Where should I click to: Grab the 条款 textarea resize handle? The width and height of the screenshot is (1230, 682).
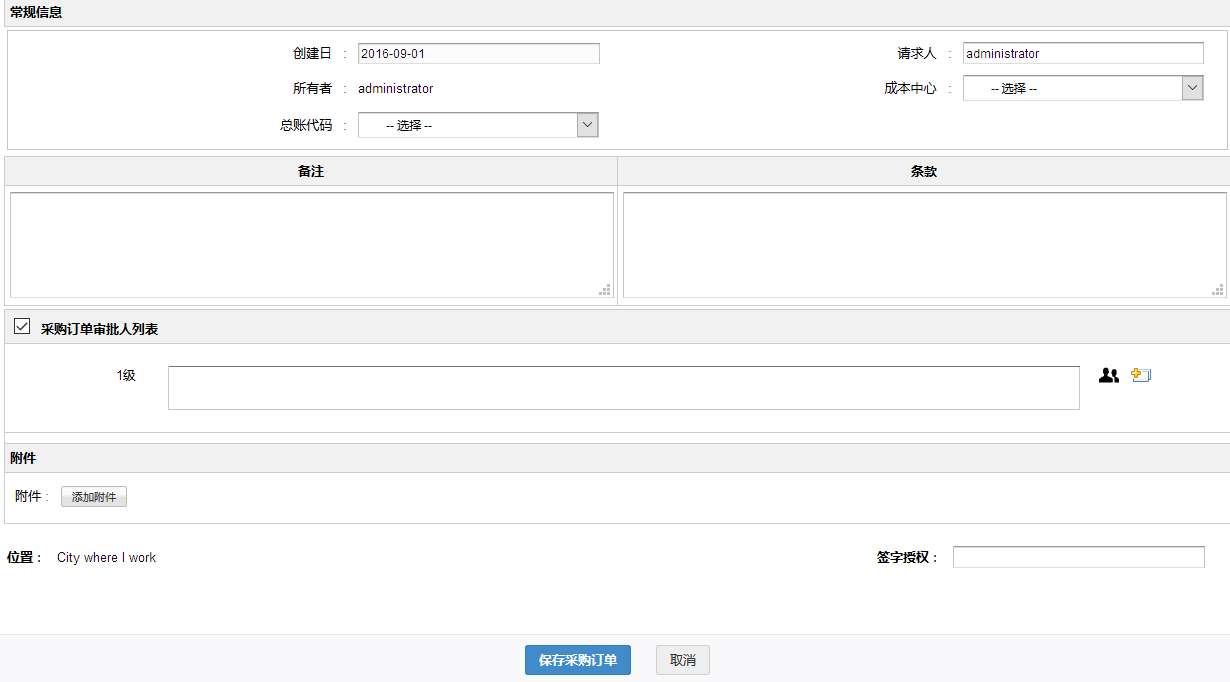pos(1217,290)
